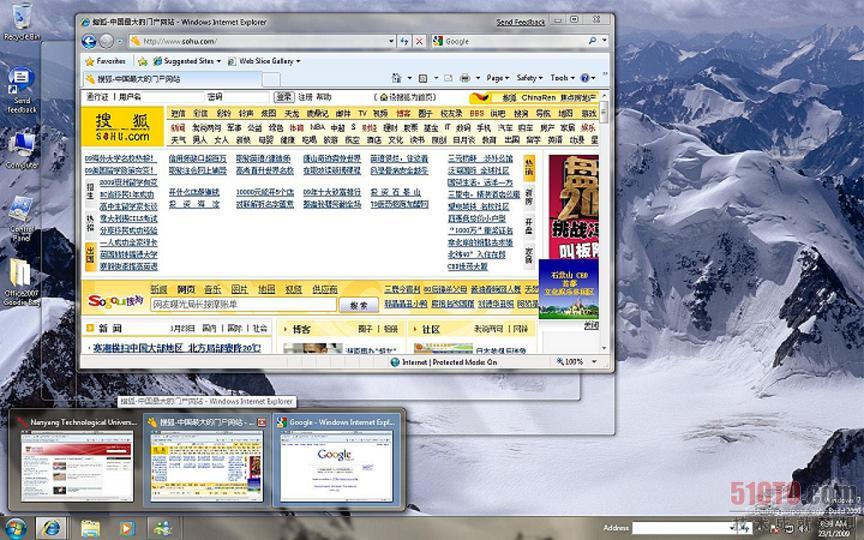Click the Home page icon in command bar
This screenshot has height=540, width=864.
(x=396, y=78)
